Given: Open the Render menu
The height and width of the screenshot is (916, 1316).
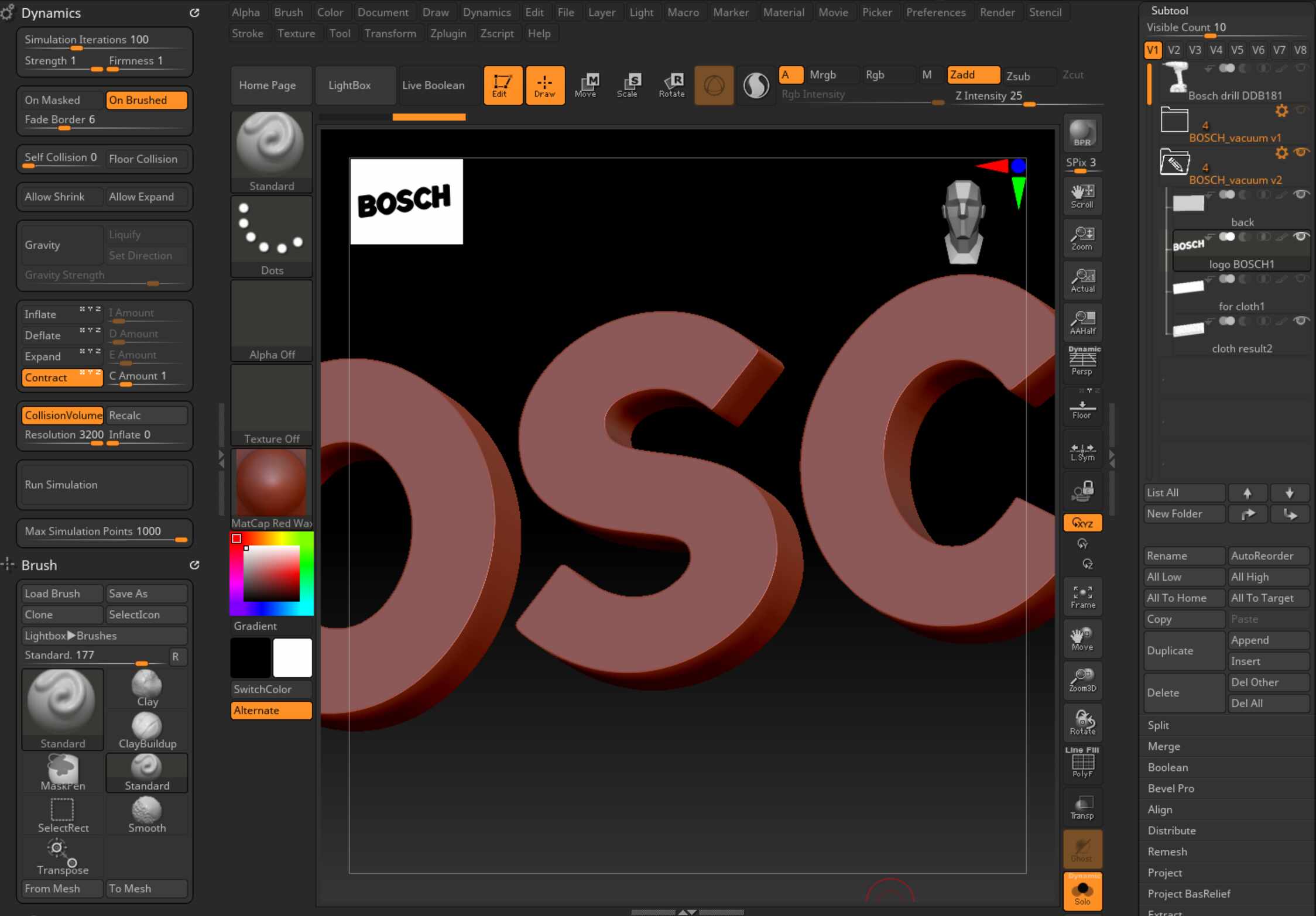Looking at the screenshot, I should [997, 12].
